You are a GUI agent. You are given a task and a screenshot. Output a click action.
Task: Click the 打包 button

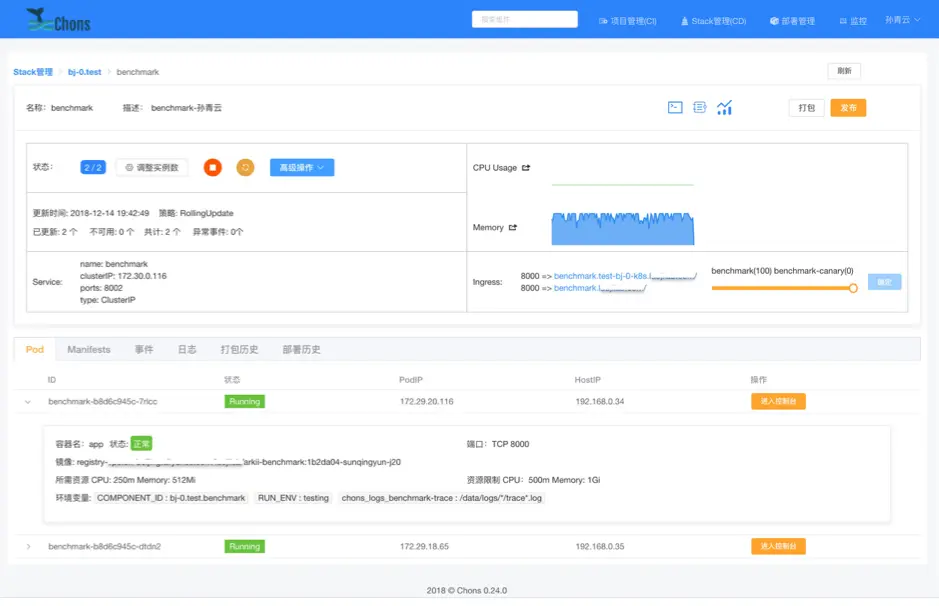point(807,108)
